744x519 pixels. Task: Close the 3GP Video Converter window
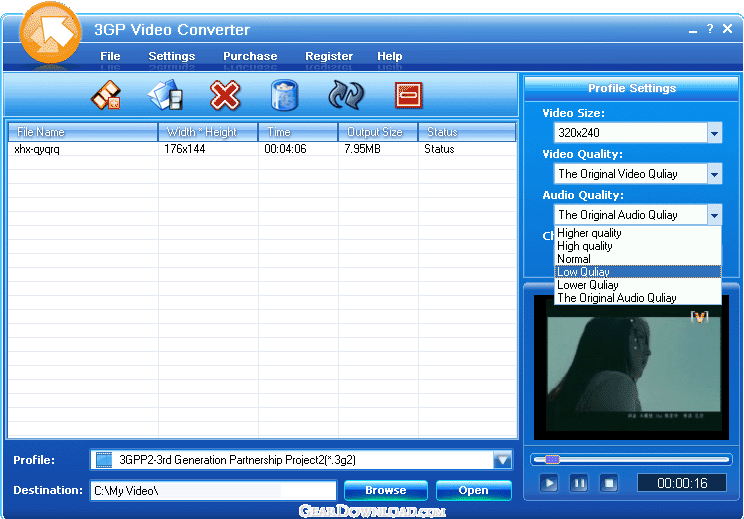727,28
